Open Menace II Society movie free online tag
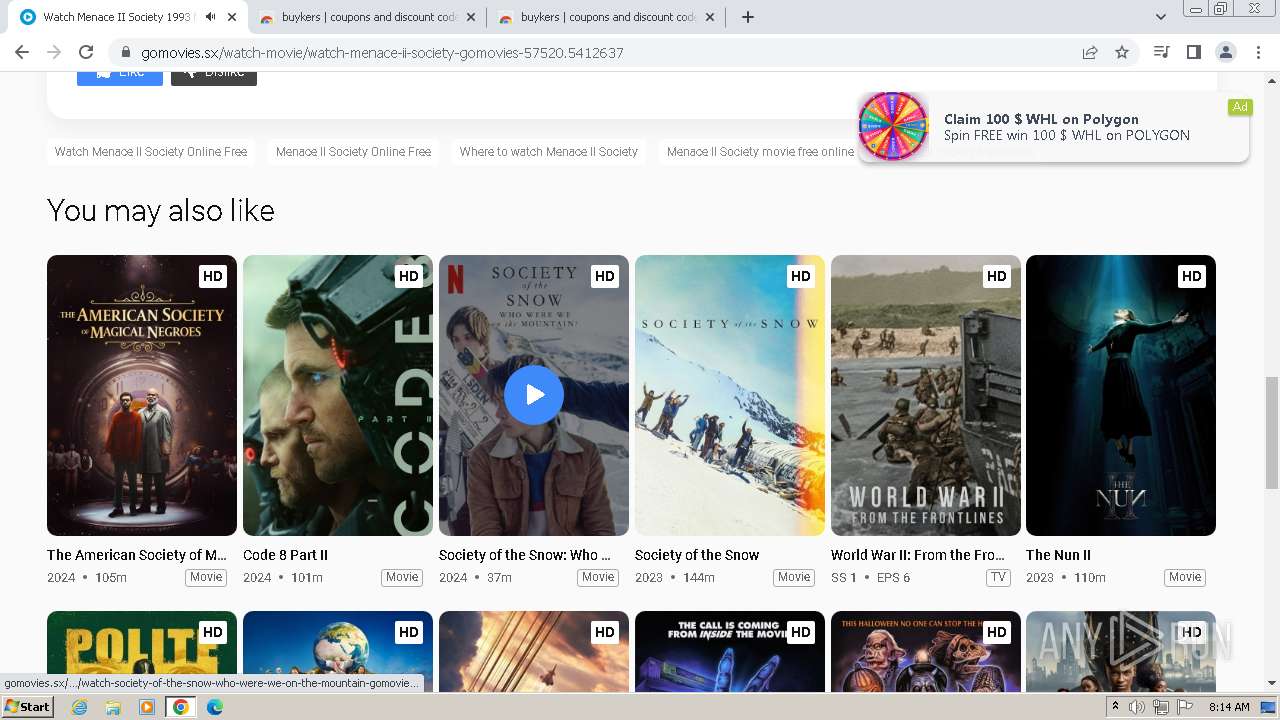Image resolution: width=1280 pixels, height=720 pixels. point(760,152)
